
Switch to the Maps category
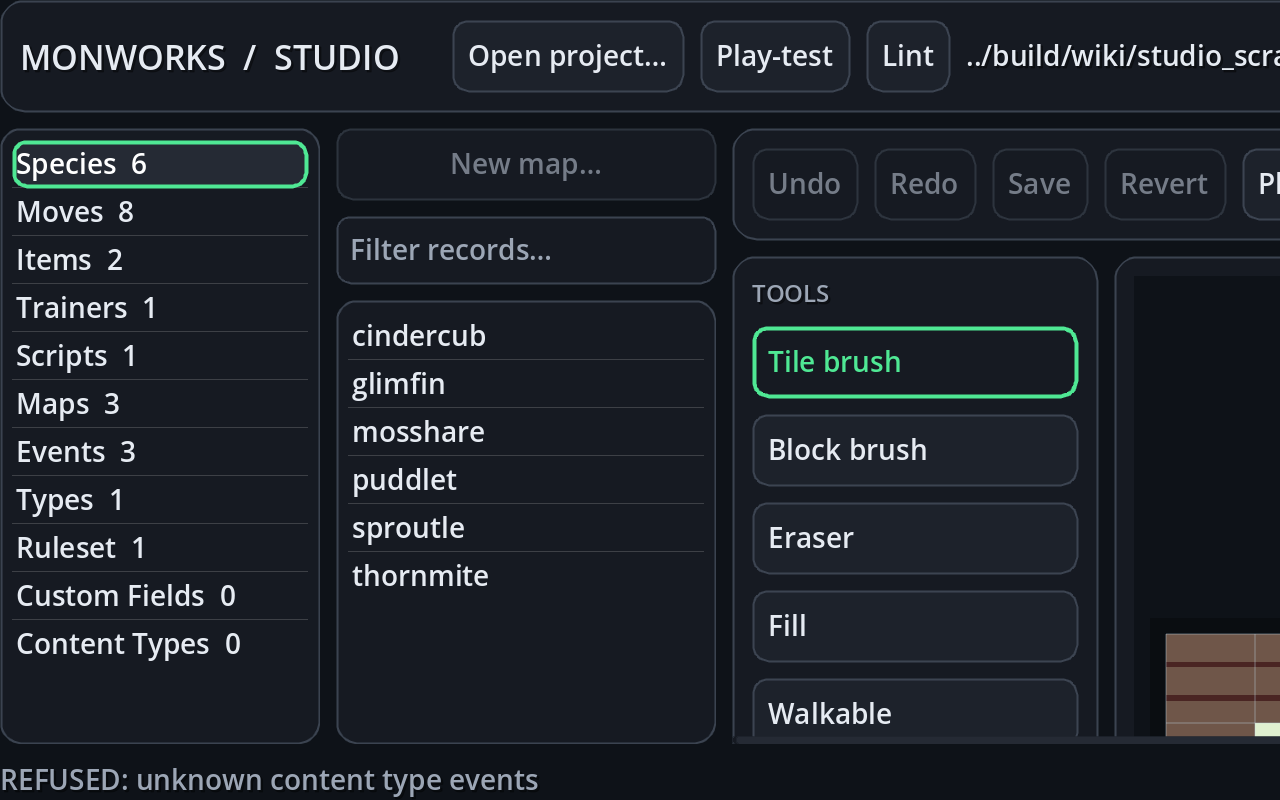click(x=160, y=404)
